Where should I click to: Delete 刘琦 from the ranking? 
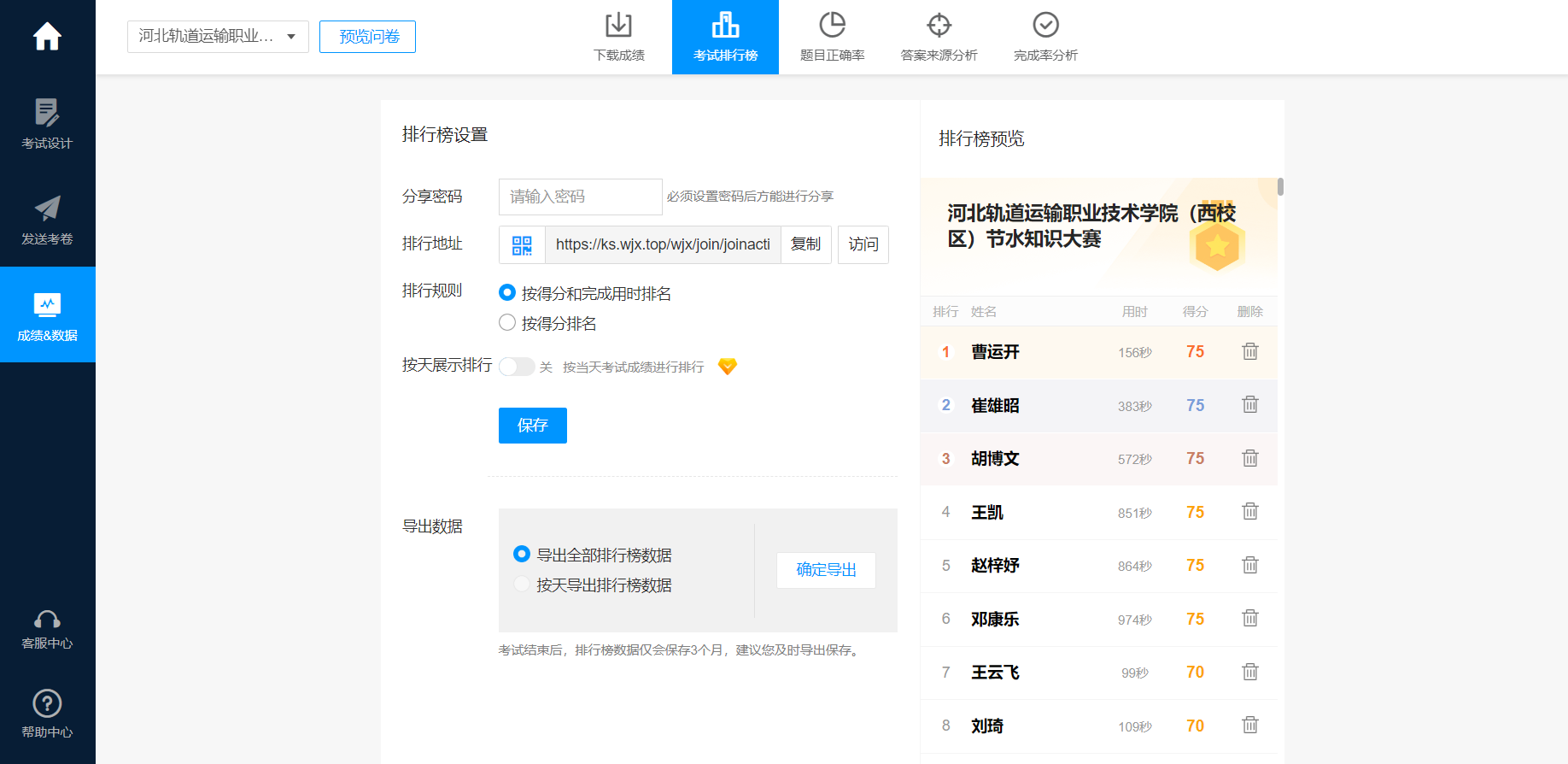(x=1250, y=725)
